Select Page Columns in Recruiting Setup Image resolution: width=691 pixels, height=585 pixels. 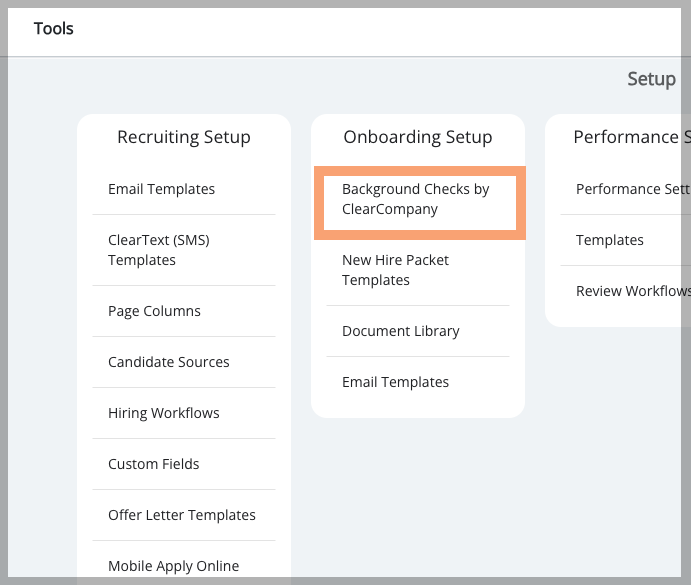coord(154,311)
